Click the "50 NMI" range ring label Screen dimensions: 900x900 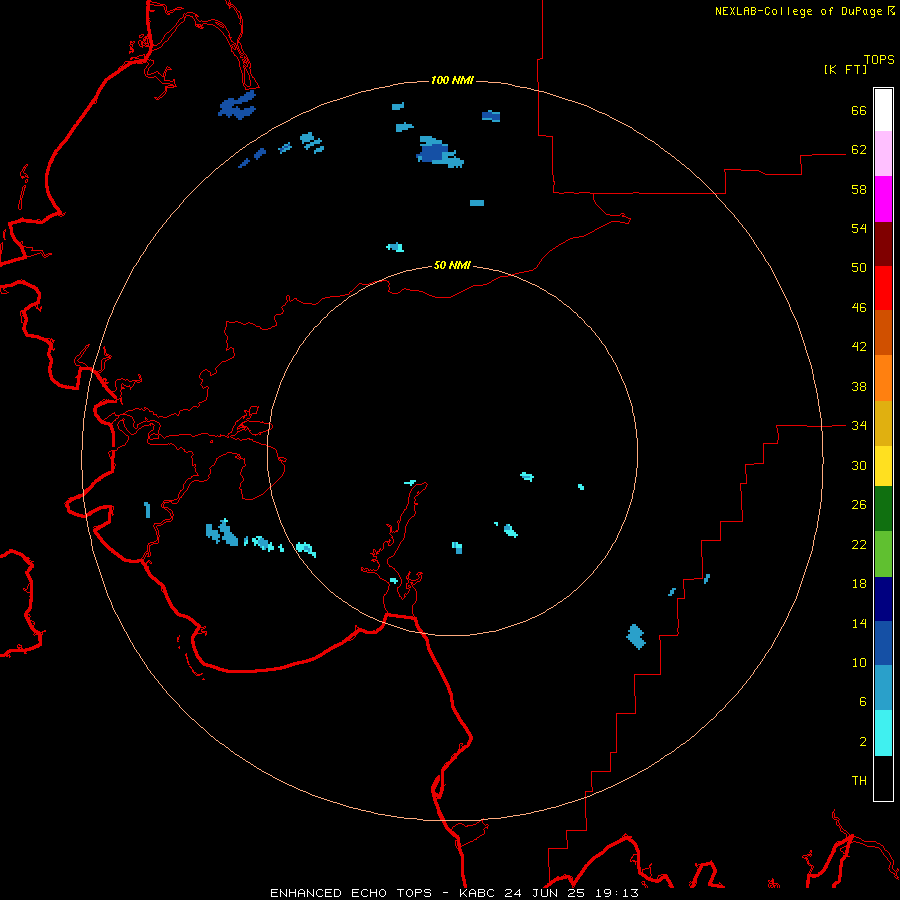452,265
